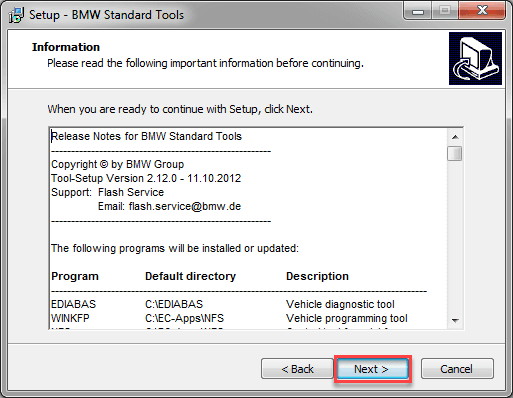The height and width of the screenshot is (398, 513).
Task: Click the release notes scrollbar thumb
Action: coord(455,153)
